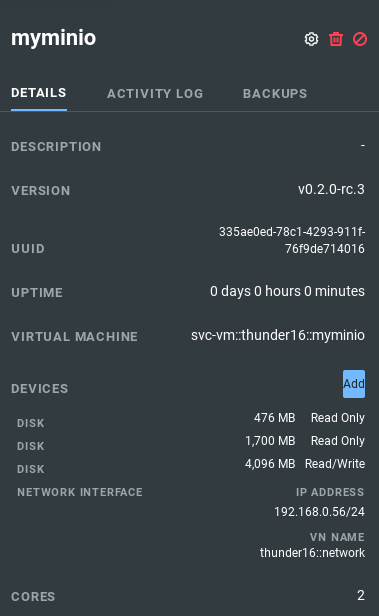
Task: Open the Backups tab
Action: (x=275, y=94)
